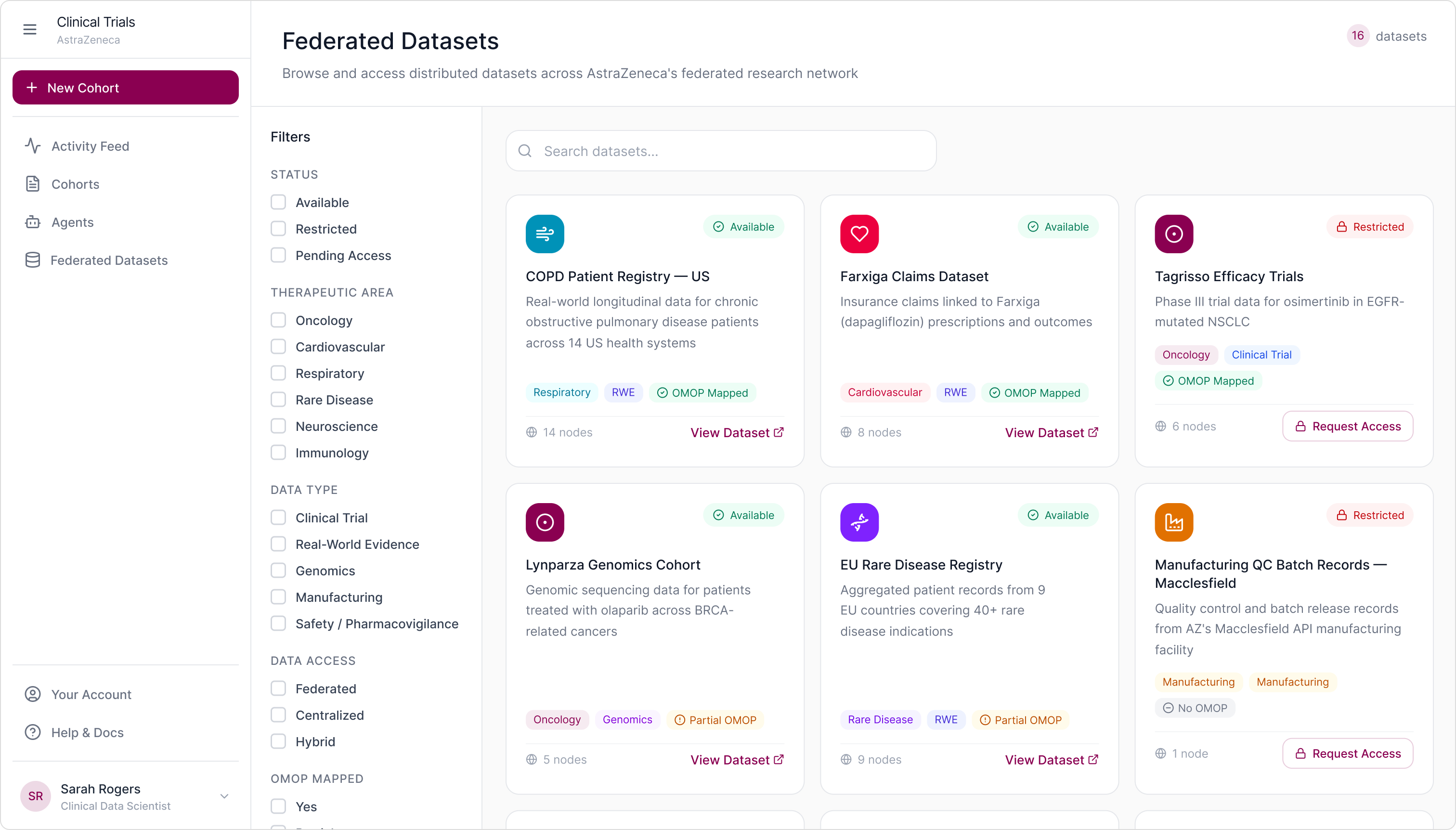Toggle the Genomics data type checkbox
The height and width of the screenshot is (830, 1456).
[278, 571]
